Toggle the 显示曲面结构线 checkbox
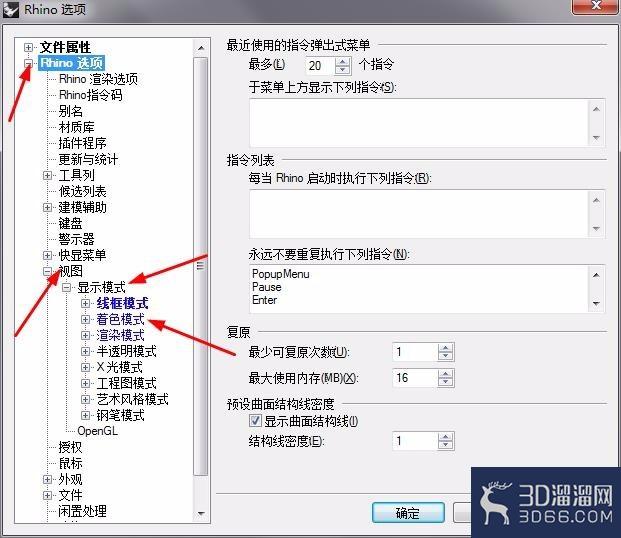The width and height of the screenshot is (621, 538). coord(255,420)
